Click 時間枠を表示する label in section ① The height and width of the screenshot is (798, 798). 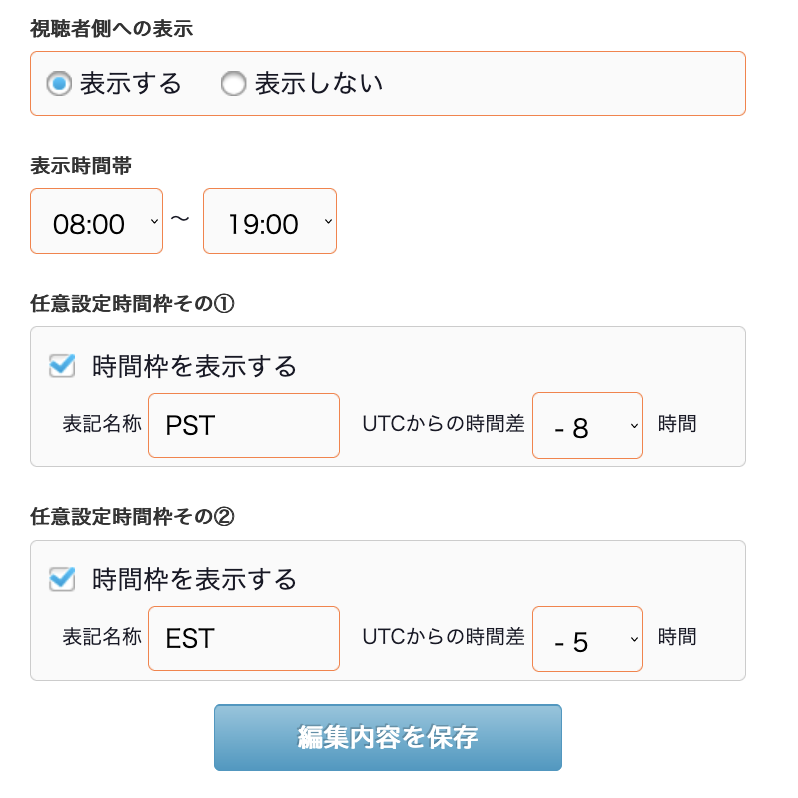point(194,366)
